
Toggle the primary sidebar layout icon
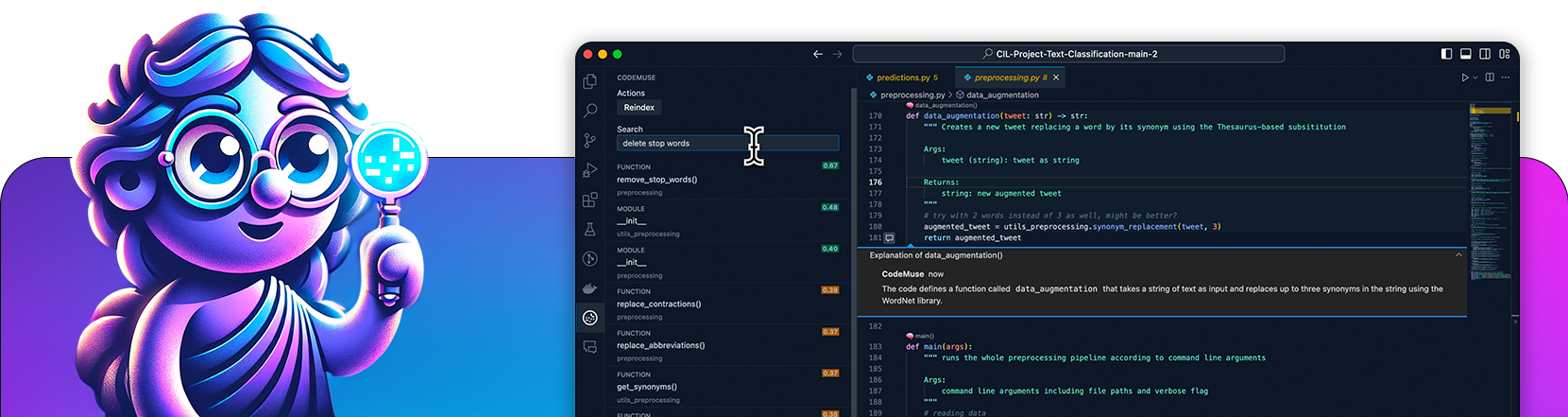(1446, 54)
